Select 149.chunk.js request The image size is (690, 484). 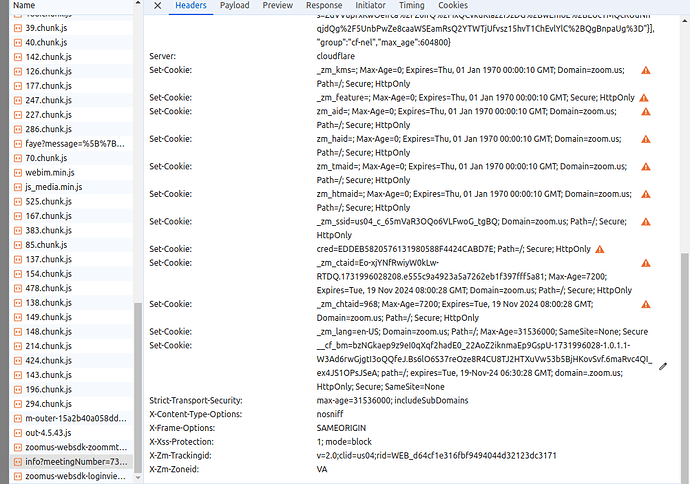[x=71, y=317]
